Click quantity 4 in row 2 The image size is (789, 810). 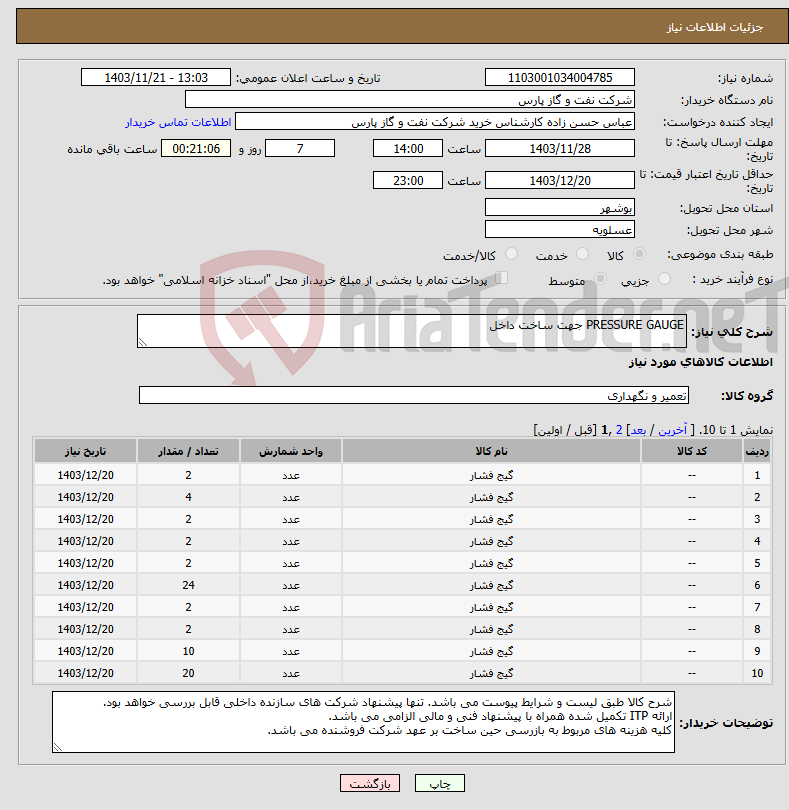tap(188, 497)
